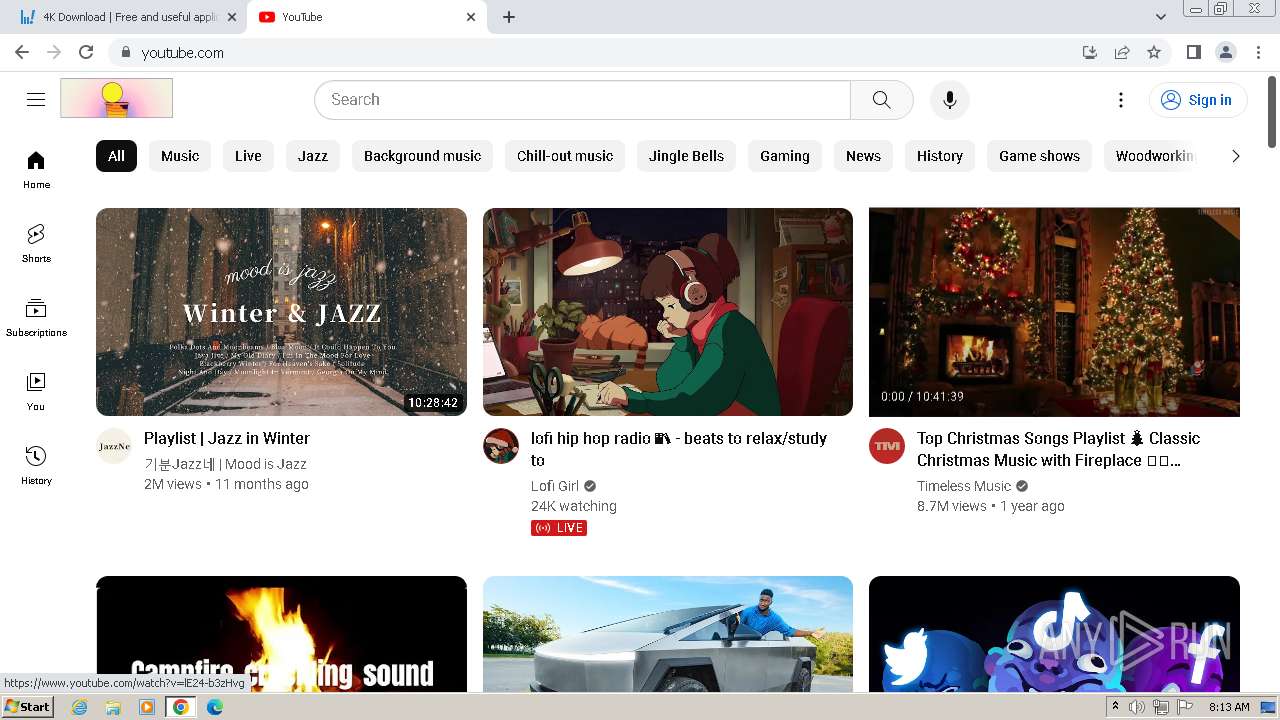Select the All filter chip
1280x720 pixels.
click(116, 156)
